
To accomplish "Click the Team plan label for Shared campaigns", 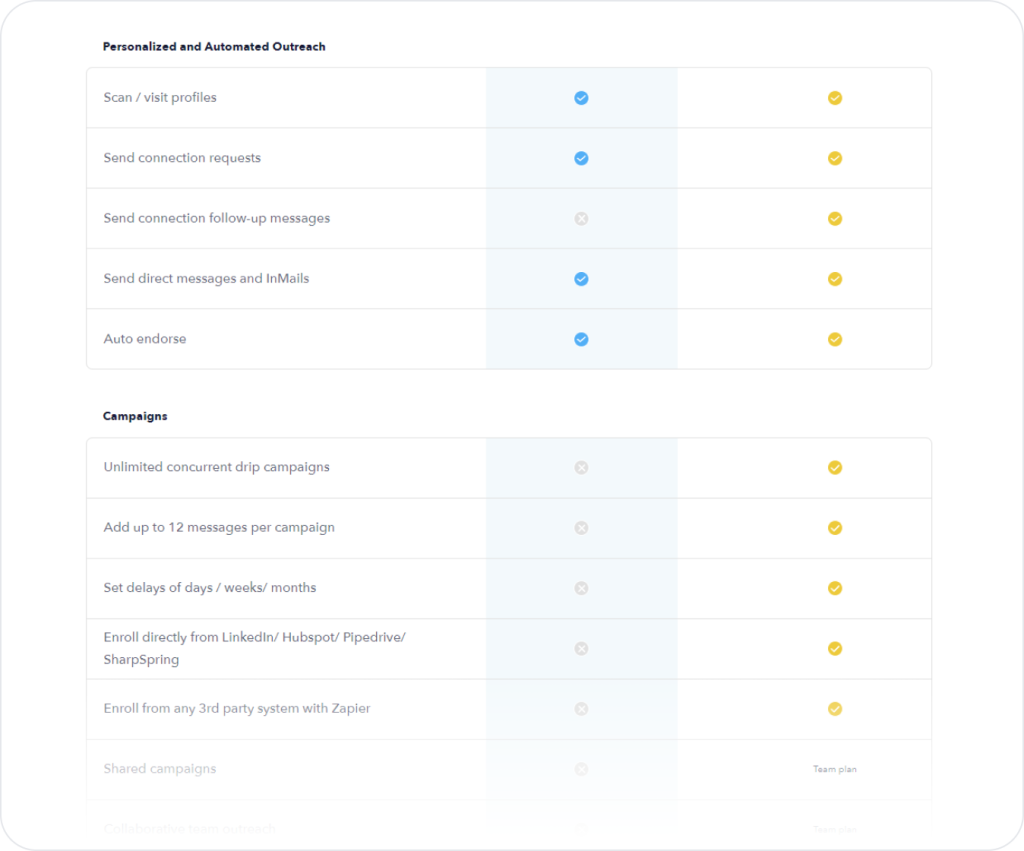I will (834, 769).
